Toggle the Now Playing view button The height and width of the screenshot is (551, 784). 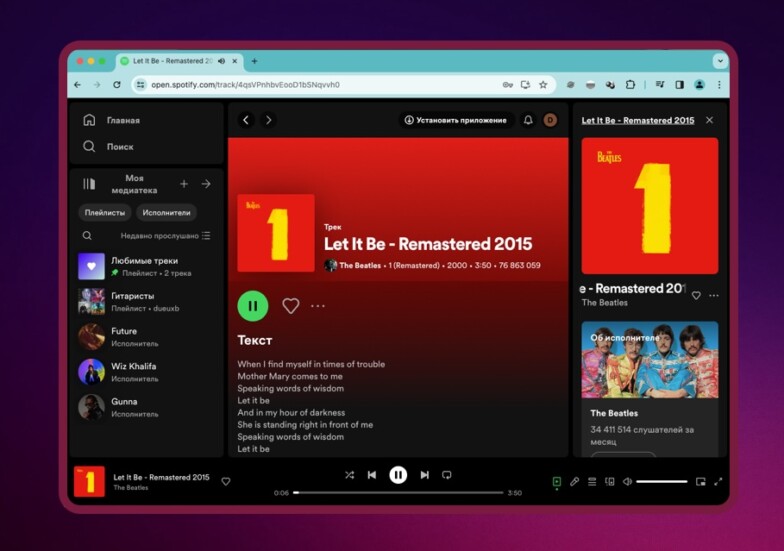(557, 481)
